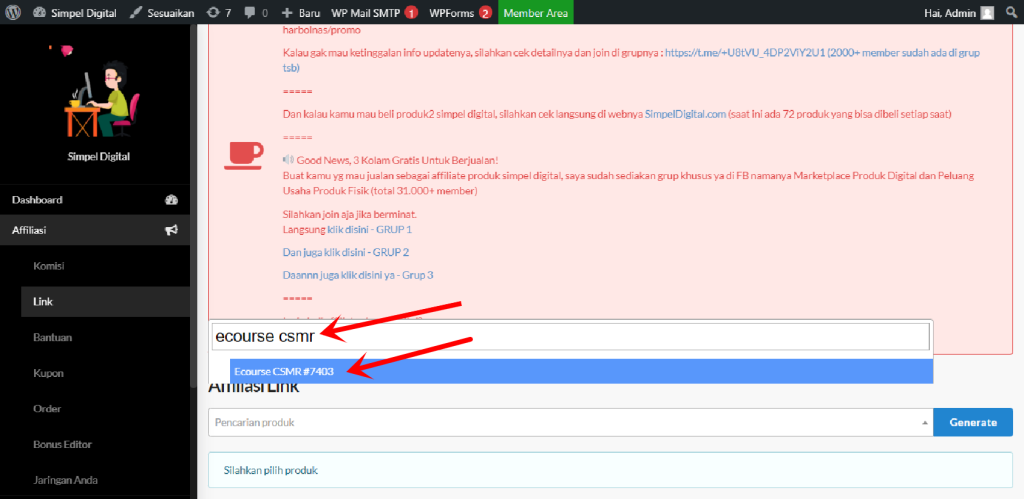Open Bonus Editor submenu item
Image resolution: width=1024 pixels, height=499 pixels.
[62, 444]
